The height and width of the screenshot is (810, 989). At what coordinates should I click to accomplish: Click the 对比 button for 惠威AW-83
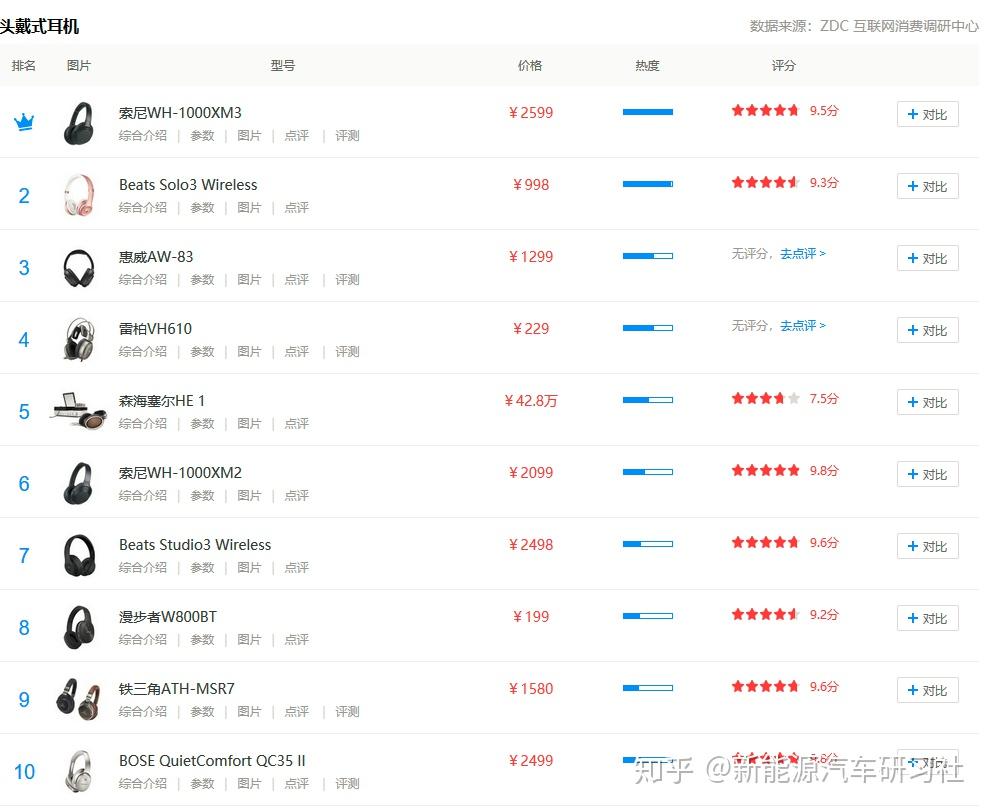point(927,258)
